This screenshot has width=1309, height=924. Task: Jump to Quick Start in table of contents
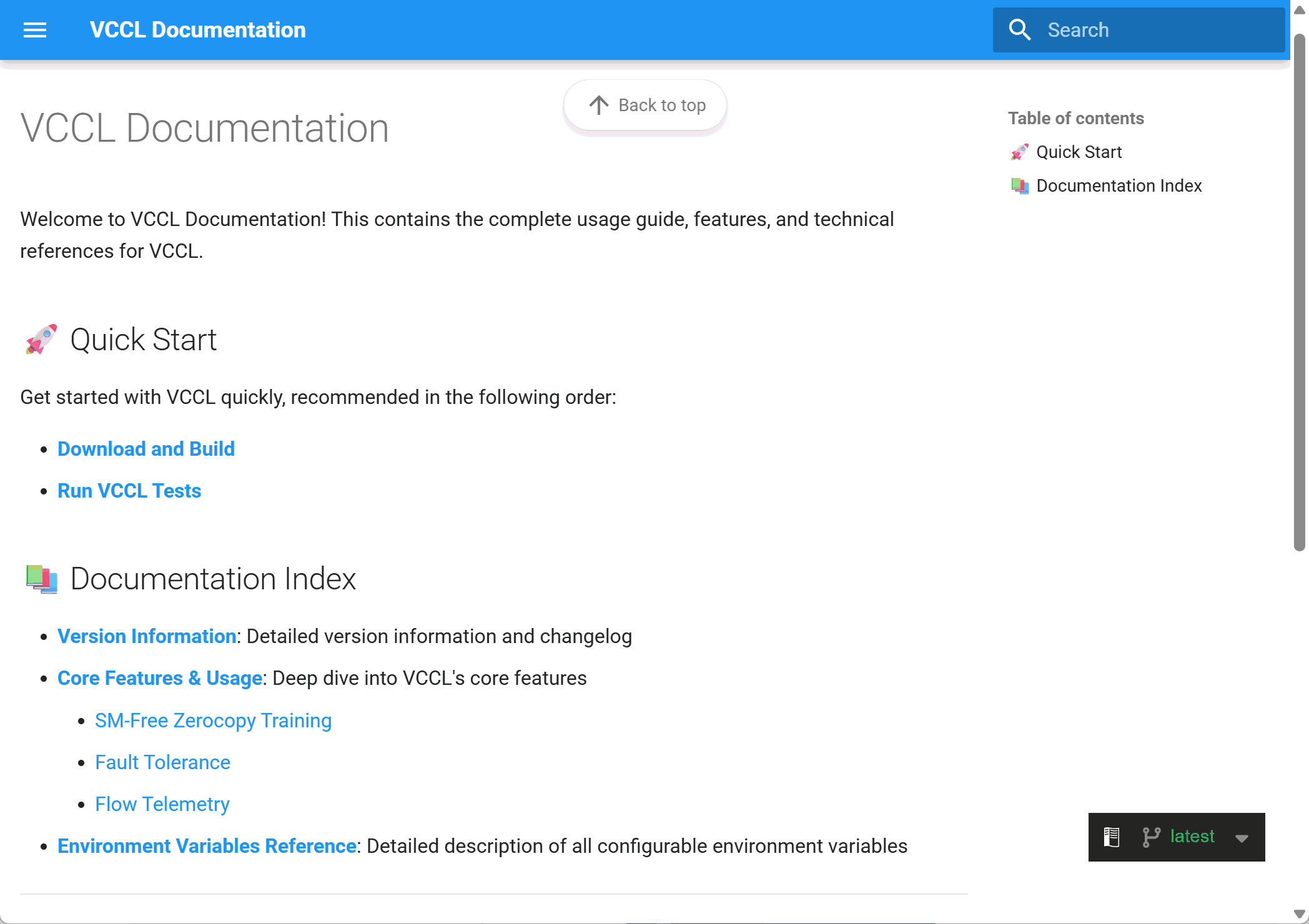tap(1079, 152)
